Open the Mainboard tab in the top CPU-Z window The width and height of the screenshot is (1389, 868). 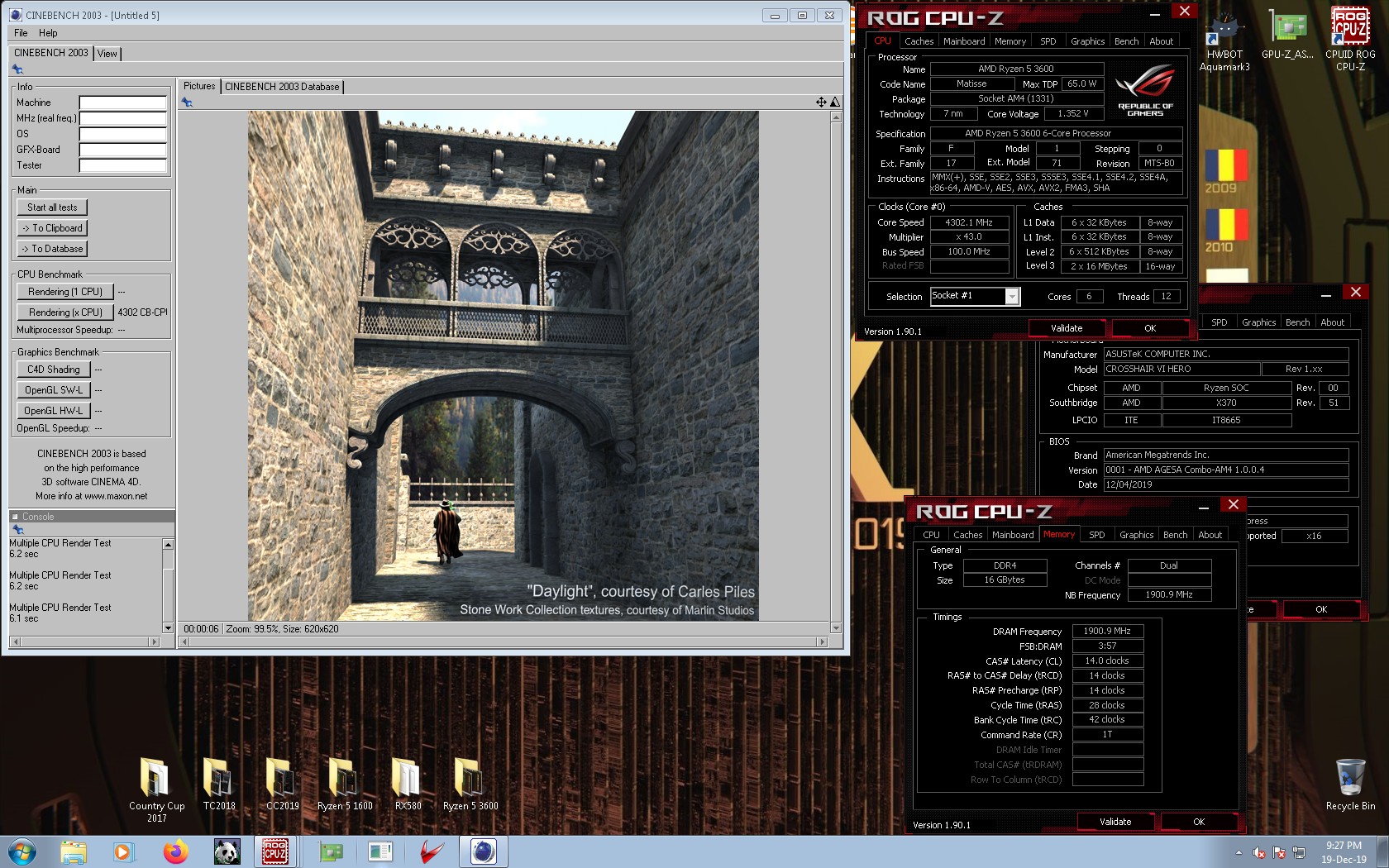(x=964, y=41)
